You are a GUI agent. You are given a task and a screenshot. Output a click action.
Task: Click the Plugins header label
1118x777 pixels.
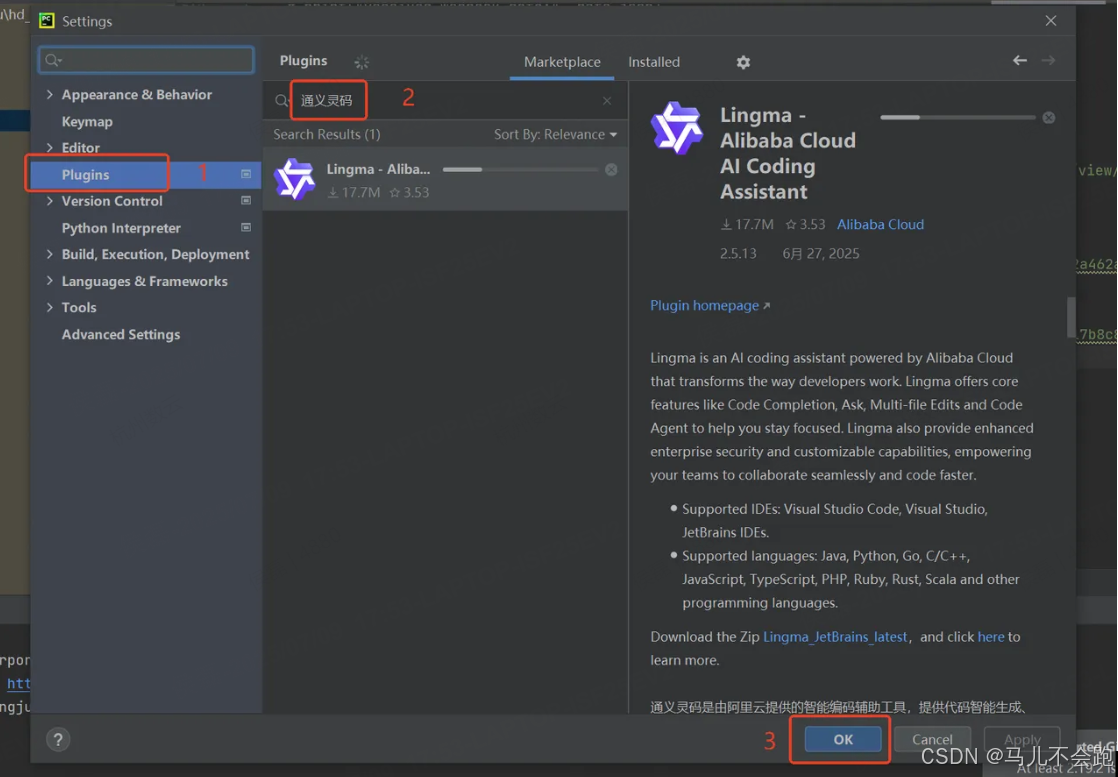click(303, 61)
